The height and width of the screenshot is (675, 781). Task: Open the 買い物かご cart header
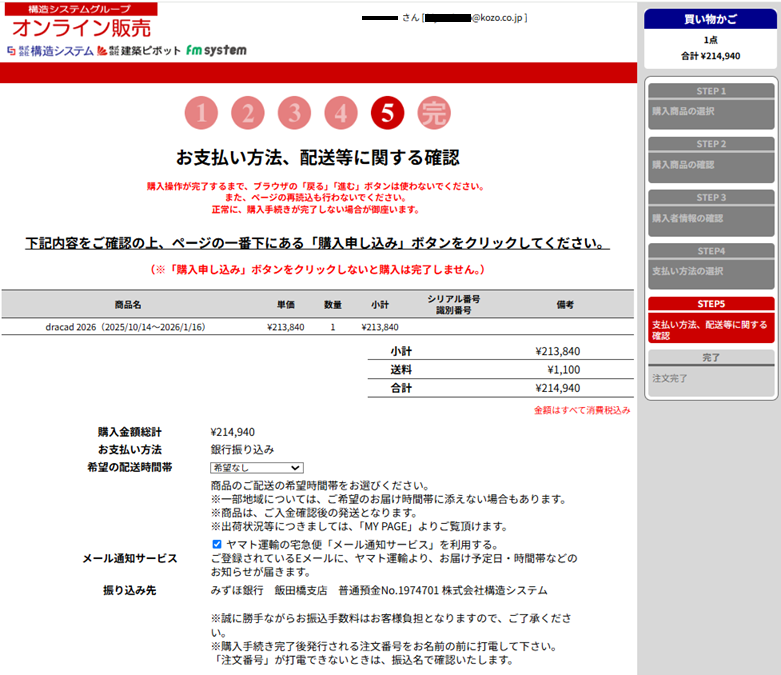point(710,18)
